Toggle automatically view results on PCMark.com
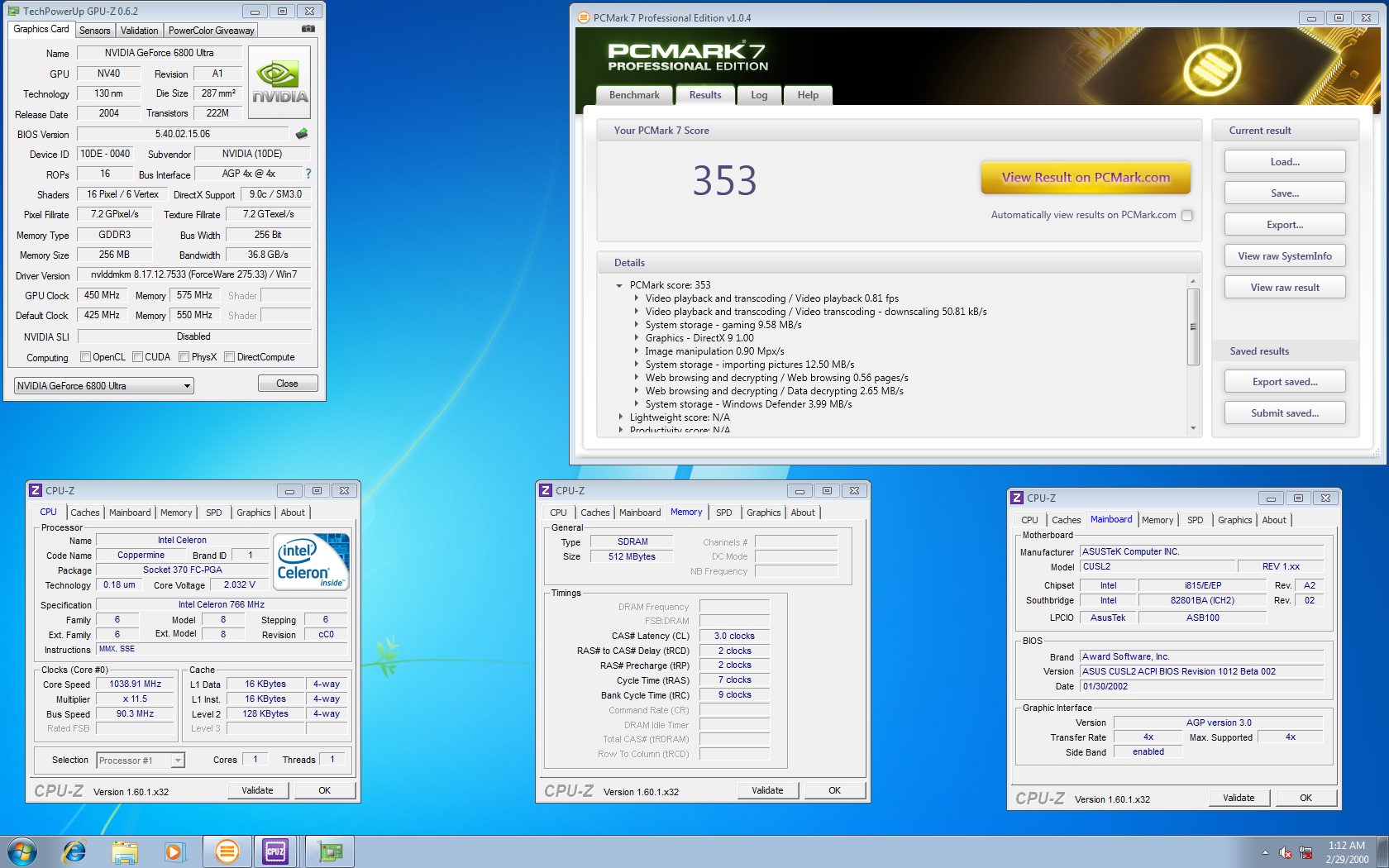Viewport: 1389px width, 868px height. 1186,215
